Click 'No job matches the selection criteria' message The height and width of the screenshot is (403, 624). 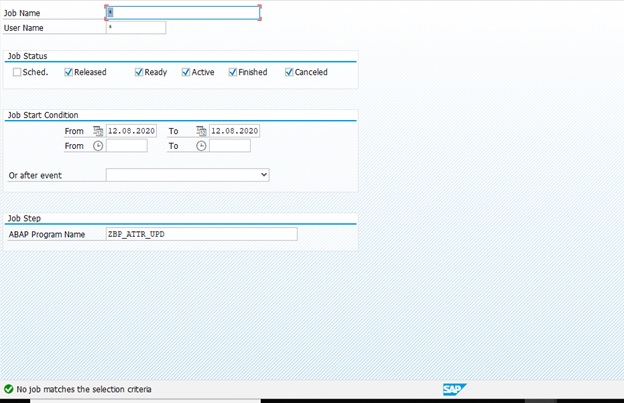(84, 389)
